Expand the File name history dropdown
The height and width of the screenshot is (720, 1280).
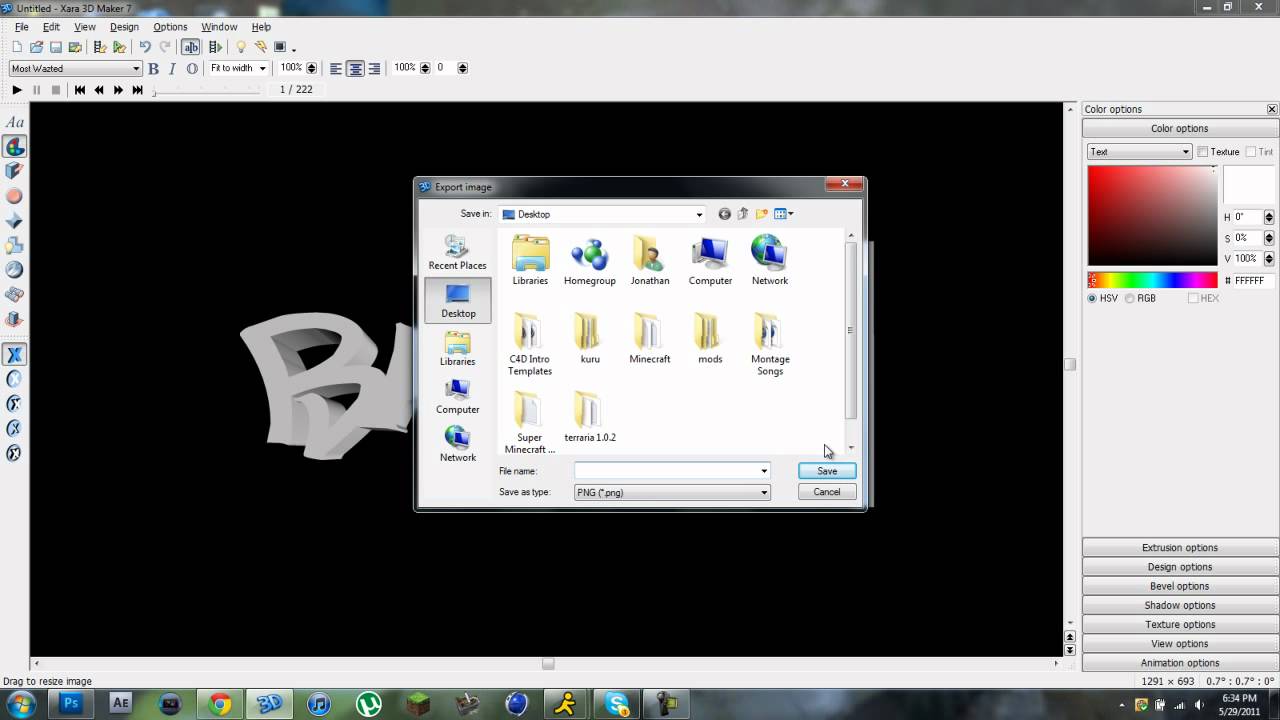(x=764, y=471)
